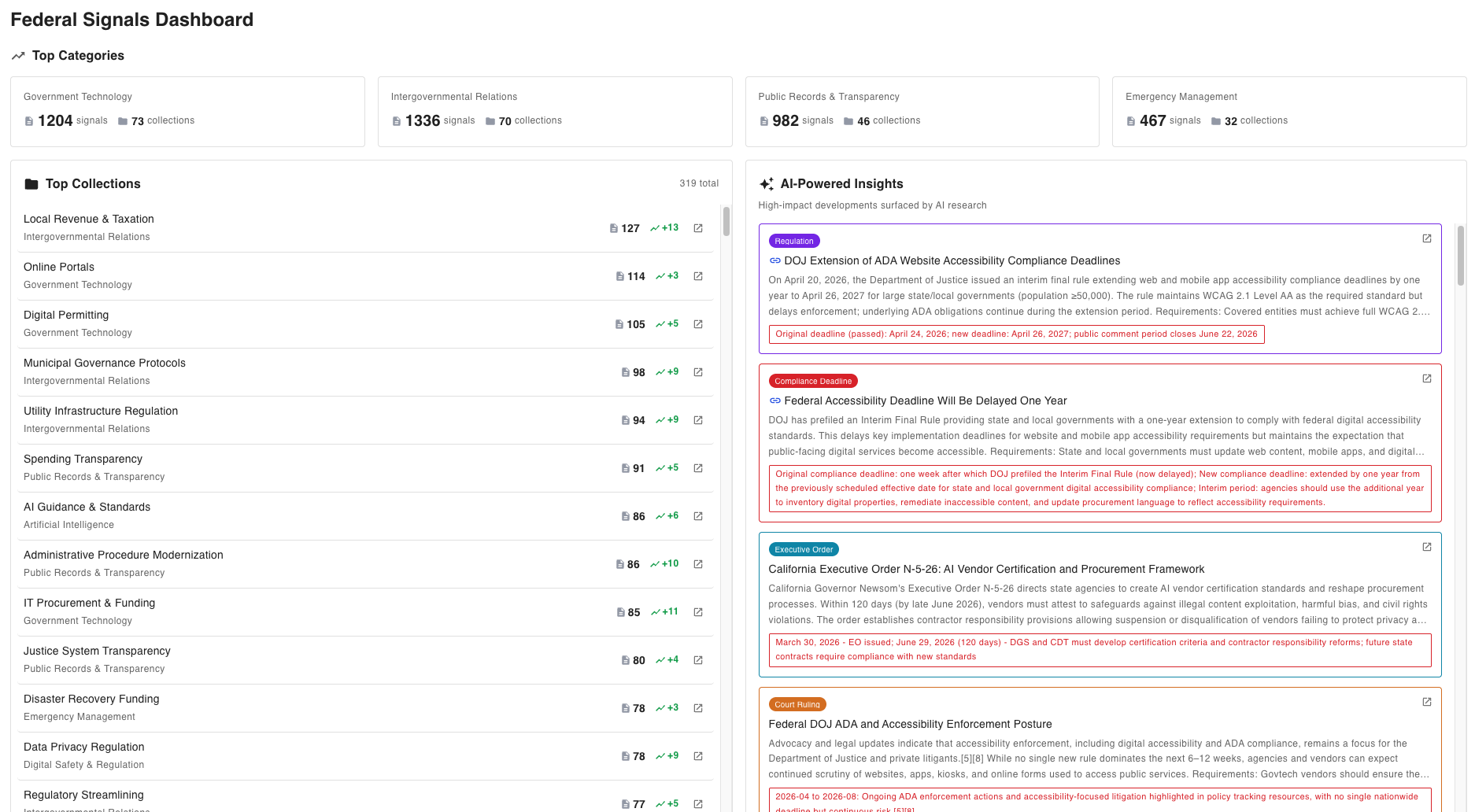Open Federal DOJ ADA and Accessibility Enforcement title

(x=910, y=724)
